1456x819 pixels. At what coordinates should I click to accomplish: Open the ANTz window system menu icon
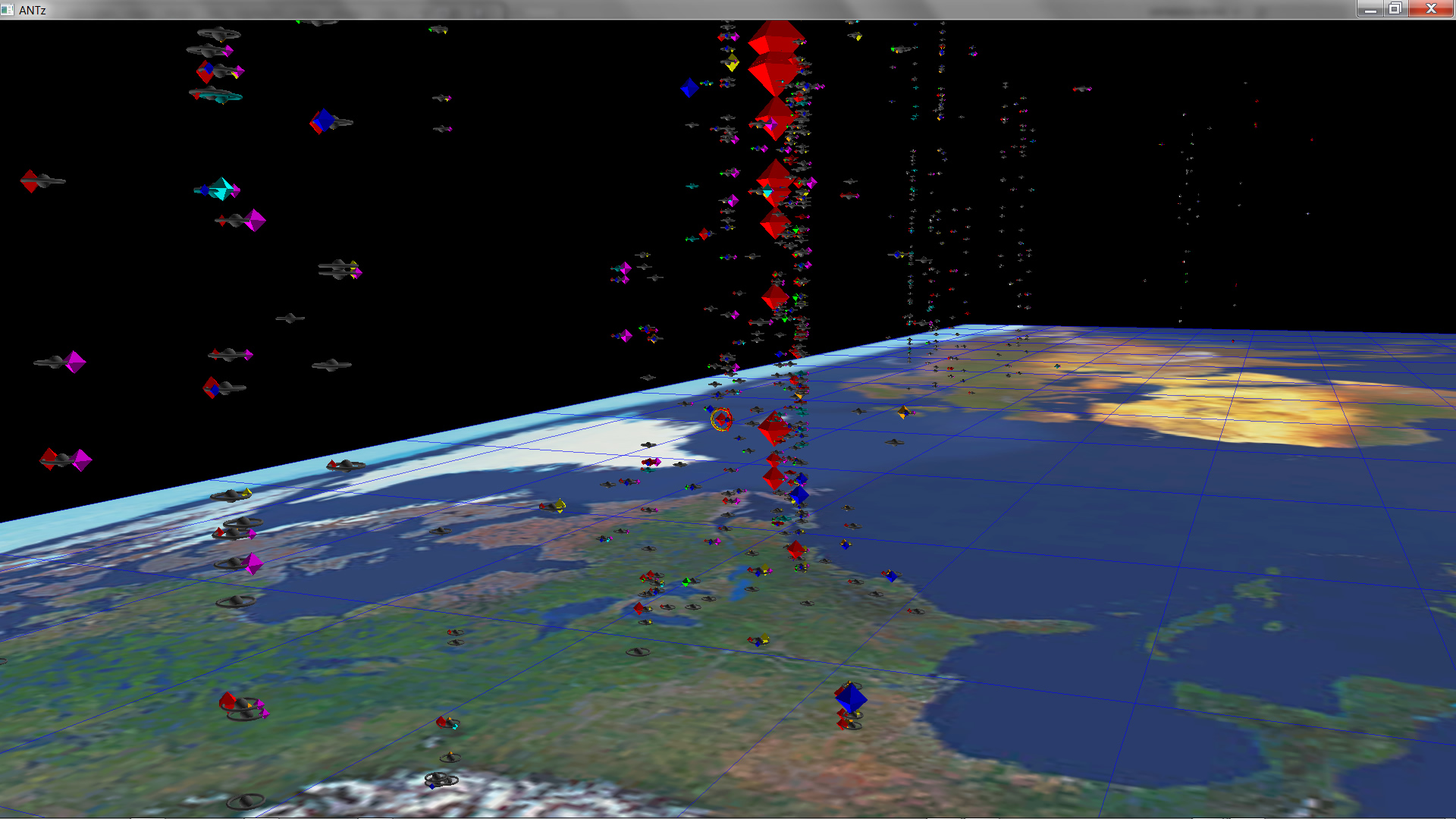[x=8, y=9]
